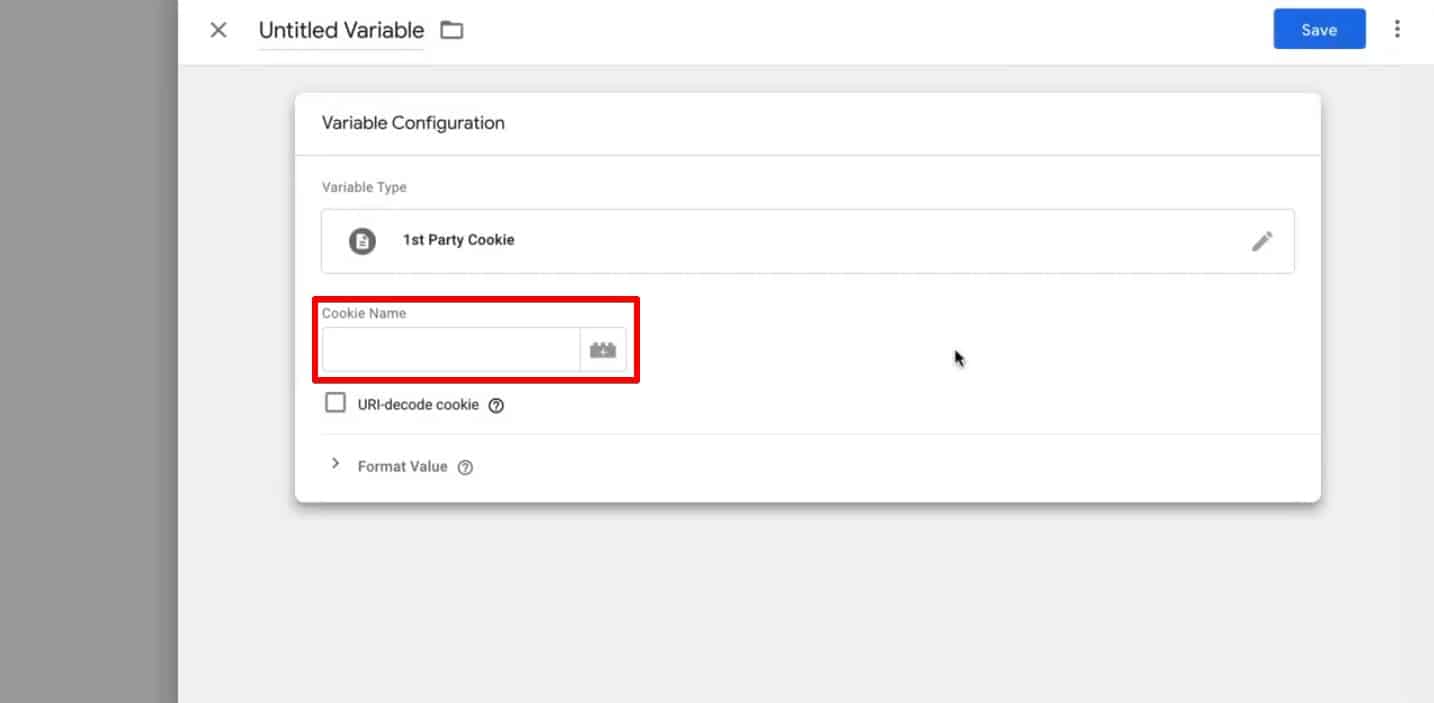The height and width of the screenshot is (703, 1434).
Task: Enable the URI-decode cookie checkbox
Action: point(335,402)
